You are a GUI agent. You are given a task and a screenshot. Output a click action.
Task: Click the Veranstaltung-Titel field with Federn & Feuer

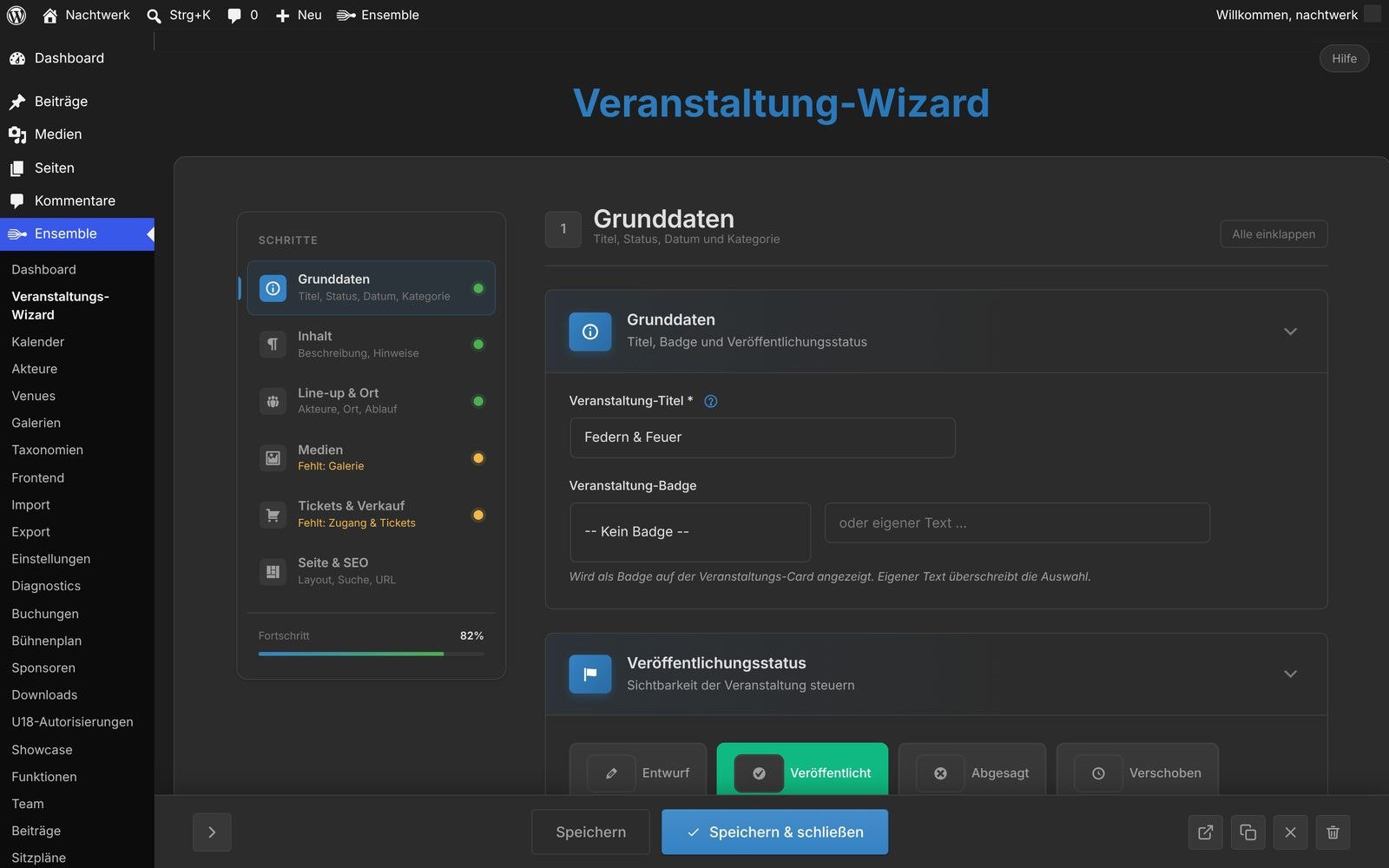762,437
